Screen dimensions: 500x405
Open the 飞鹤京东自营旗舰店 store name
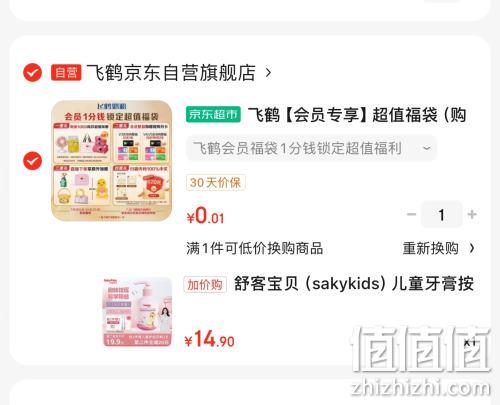click(171, 72)
